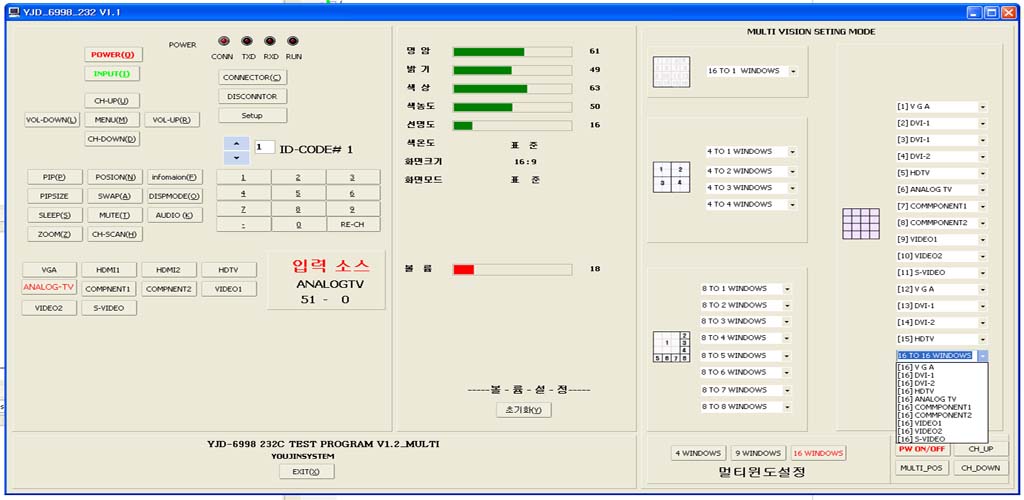Toggle the PW ON/OFF button
1024x500 pixels.
921,449
